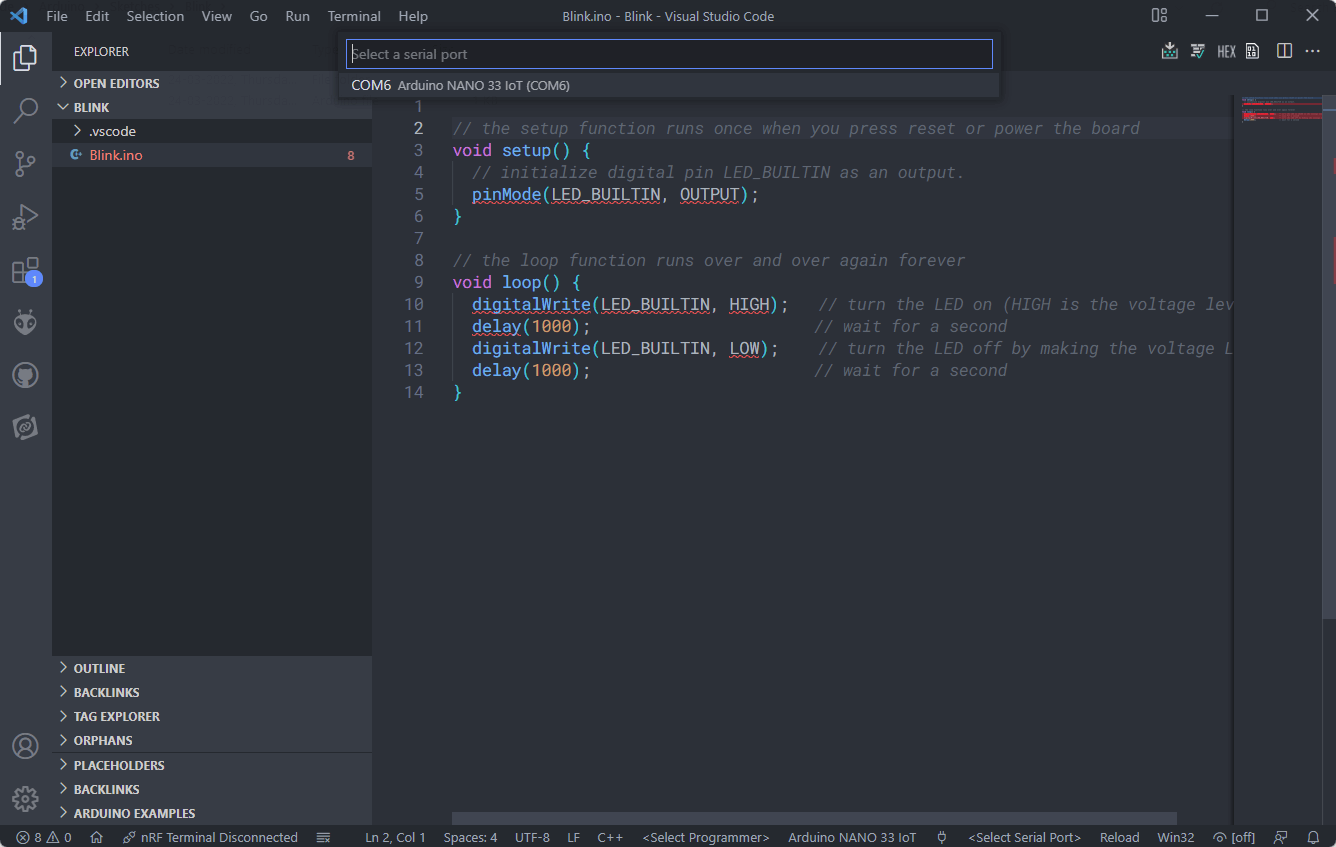Click nRF Terminal Disconnected status item
Viewport: 1336px width, 847px height.
(210, 837)
